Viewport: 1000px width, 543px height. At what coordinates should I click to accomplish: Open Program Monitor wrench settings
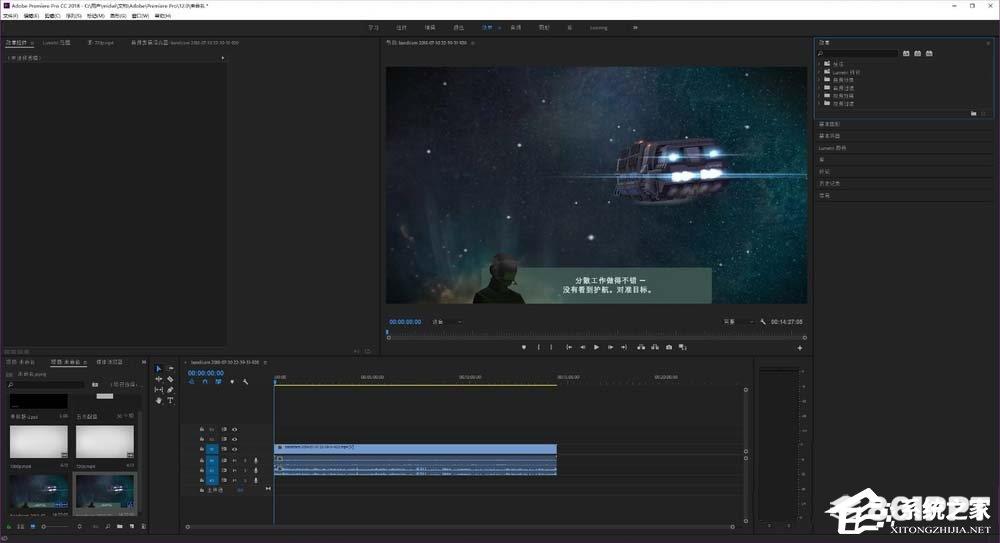(x=763, y=322)
